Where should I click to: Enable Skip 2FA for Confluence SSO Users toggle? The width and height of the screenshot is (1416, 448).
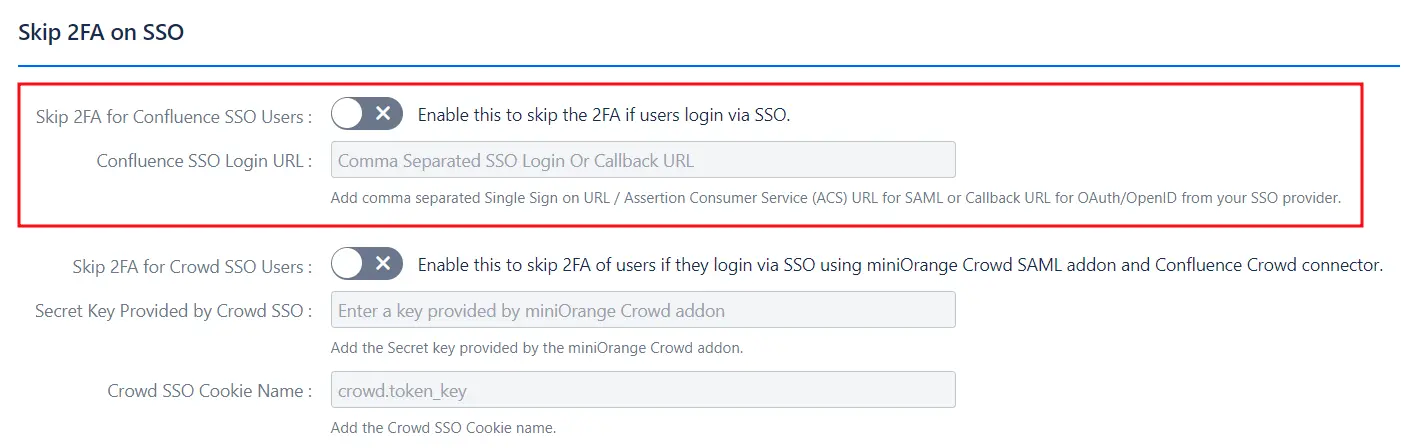(x=367, y=114)
